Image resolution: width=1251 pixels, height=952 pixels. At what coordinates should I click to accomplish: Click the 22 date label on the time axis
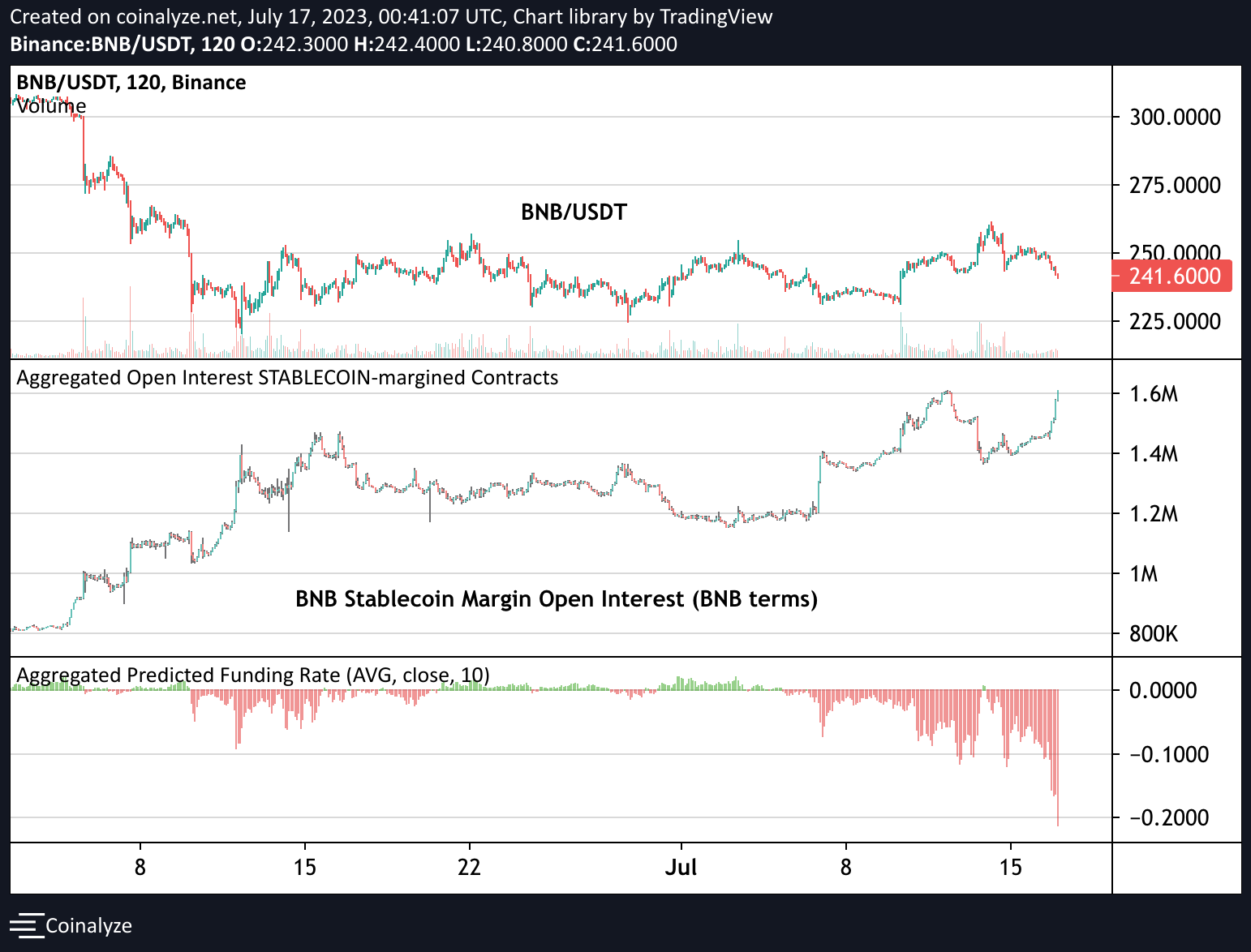pyautogui.click(x=469, y=868)
